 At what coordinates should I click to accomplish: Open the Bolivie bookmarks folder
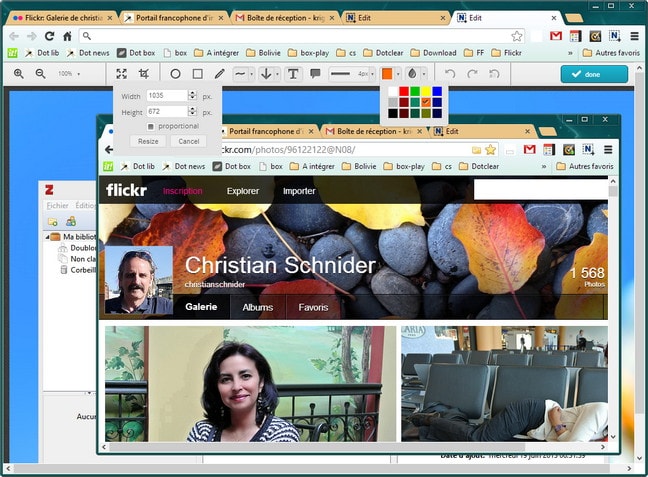pyautogui.click(x=264, y=53)
